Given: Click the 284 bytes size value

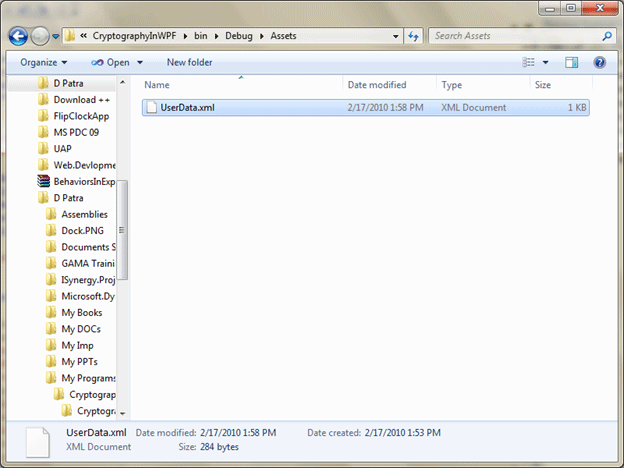Looking at the screenshot, I should click(219, 447).
